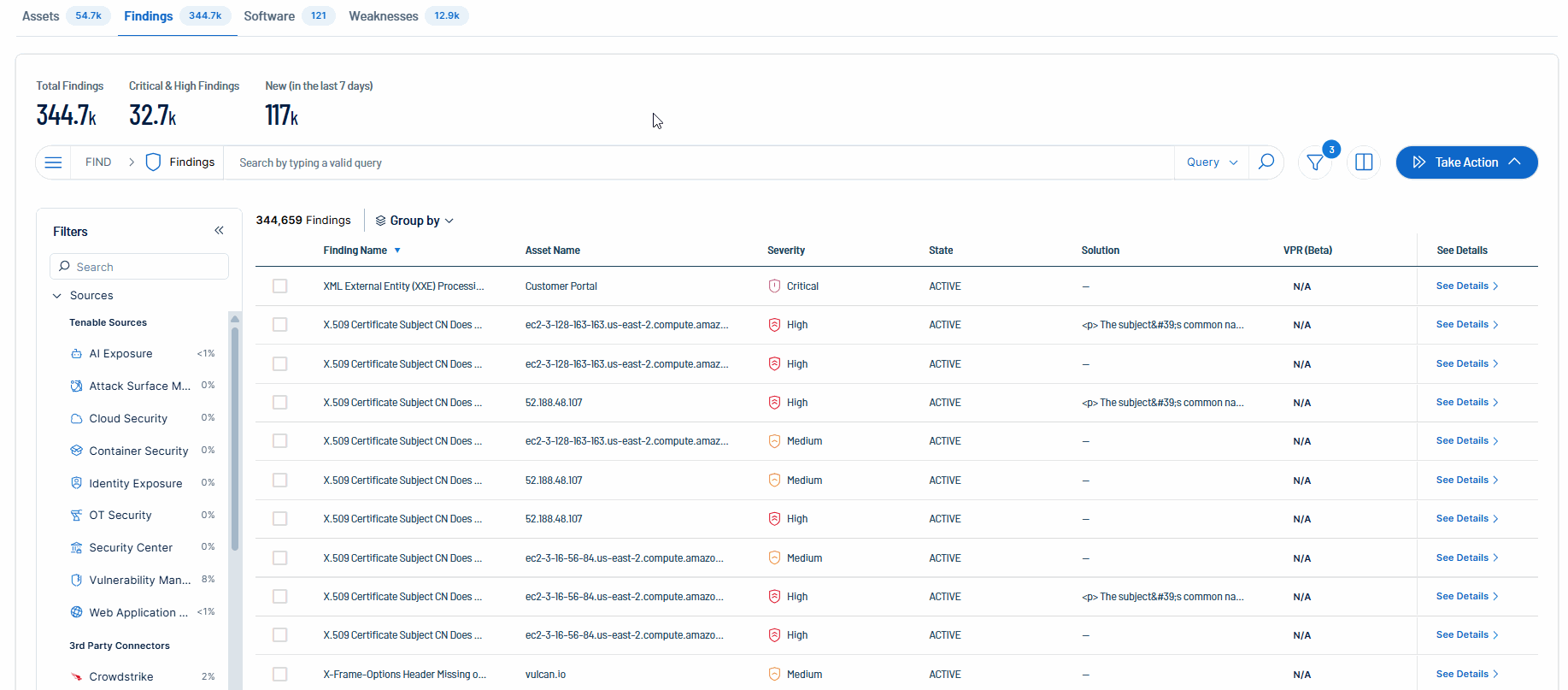1568x690 pixels.
Task: Switch to the Assets tab
Action: 41,16
